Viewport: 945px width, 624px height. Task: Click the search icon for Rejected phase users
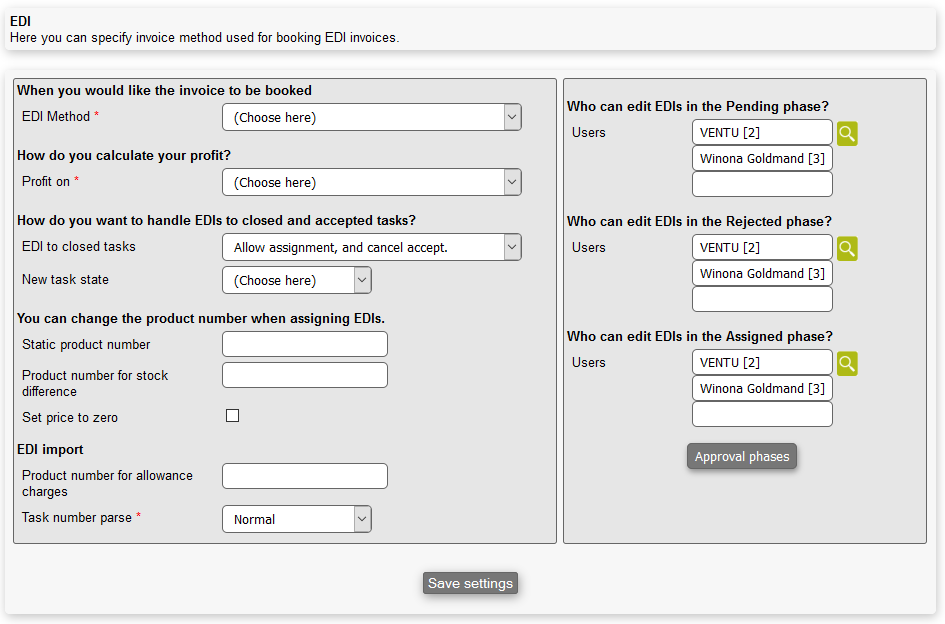[x=847, y=249]
